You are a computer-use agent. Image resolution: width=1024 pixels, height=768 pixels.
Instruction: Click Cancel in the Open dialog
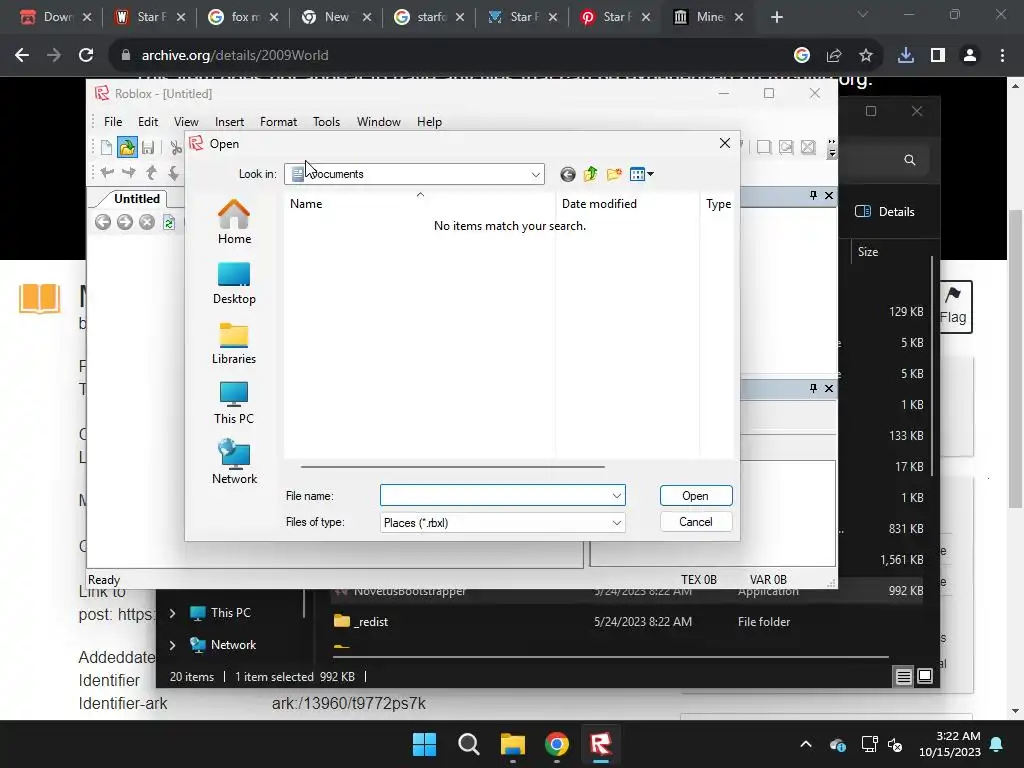point(696,522)
